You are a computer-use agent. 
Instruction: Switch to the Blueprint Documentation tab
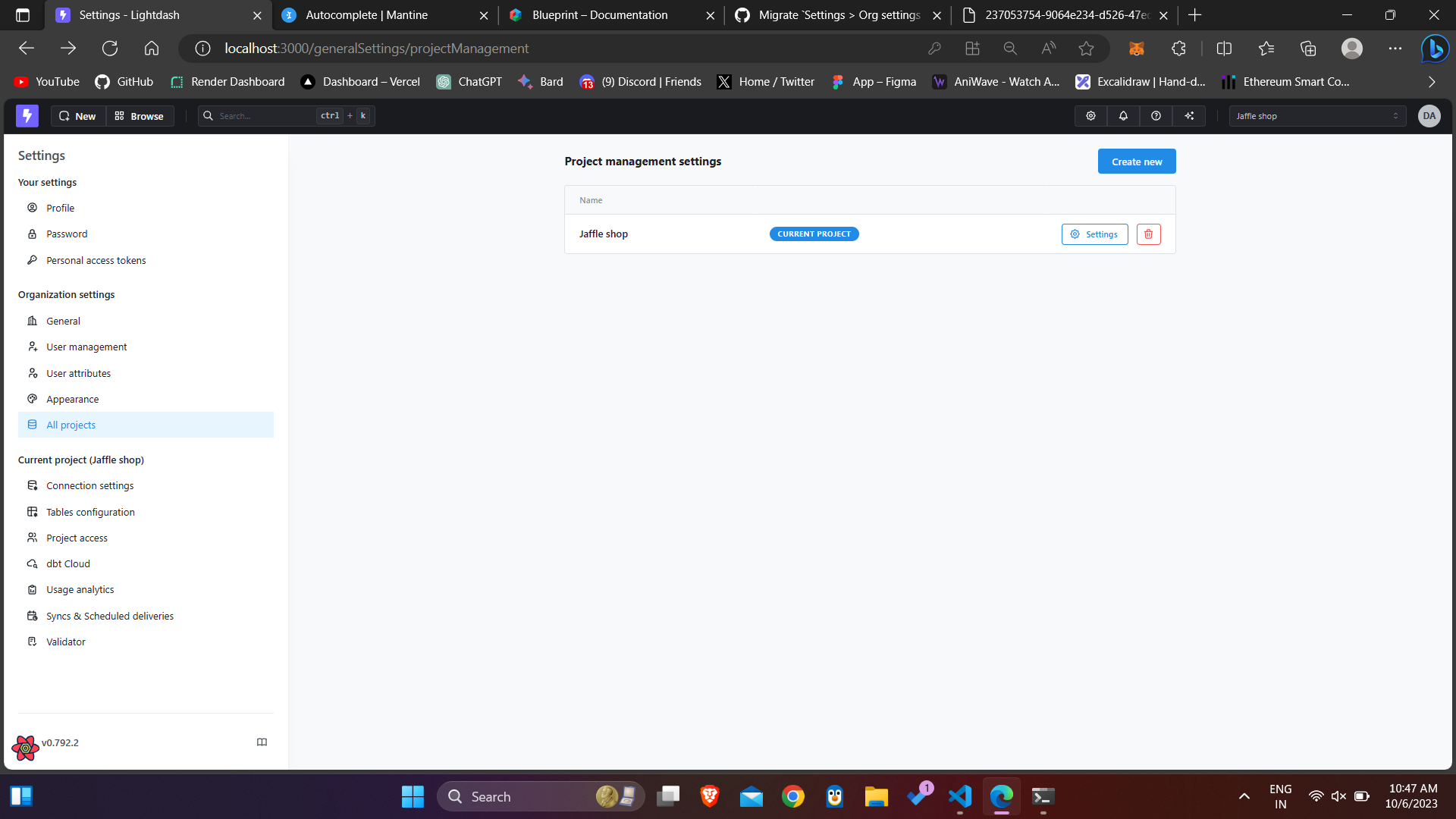(x=599, y=14)
